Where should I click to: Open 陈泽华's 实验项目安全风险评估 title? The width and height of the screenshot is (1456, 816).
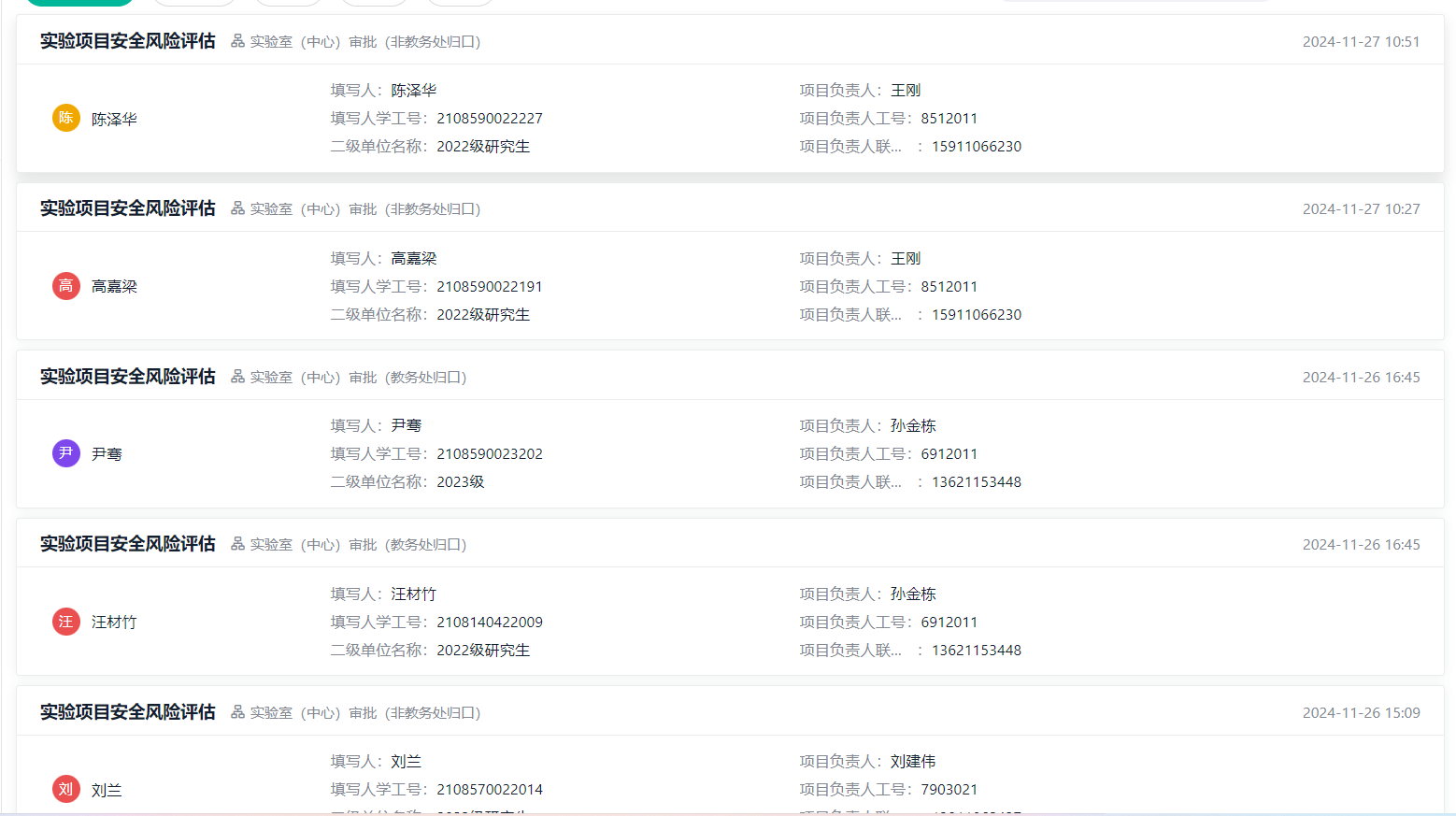click(127, 41)
